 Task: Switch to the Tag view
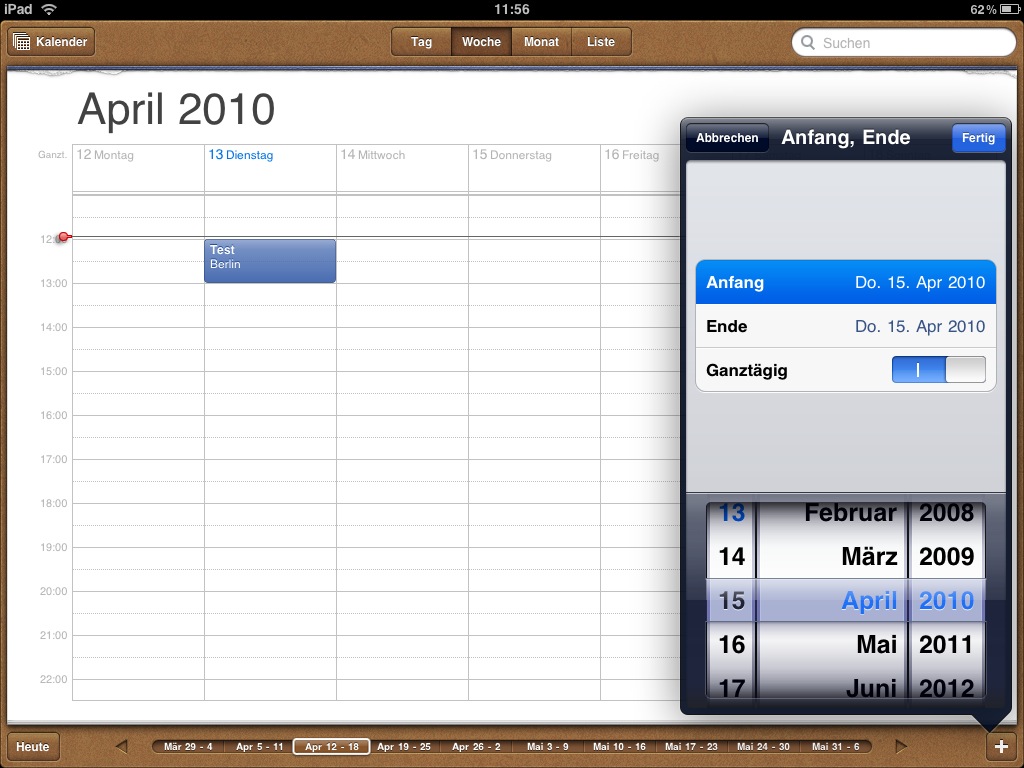tap(419, 42)
